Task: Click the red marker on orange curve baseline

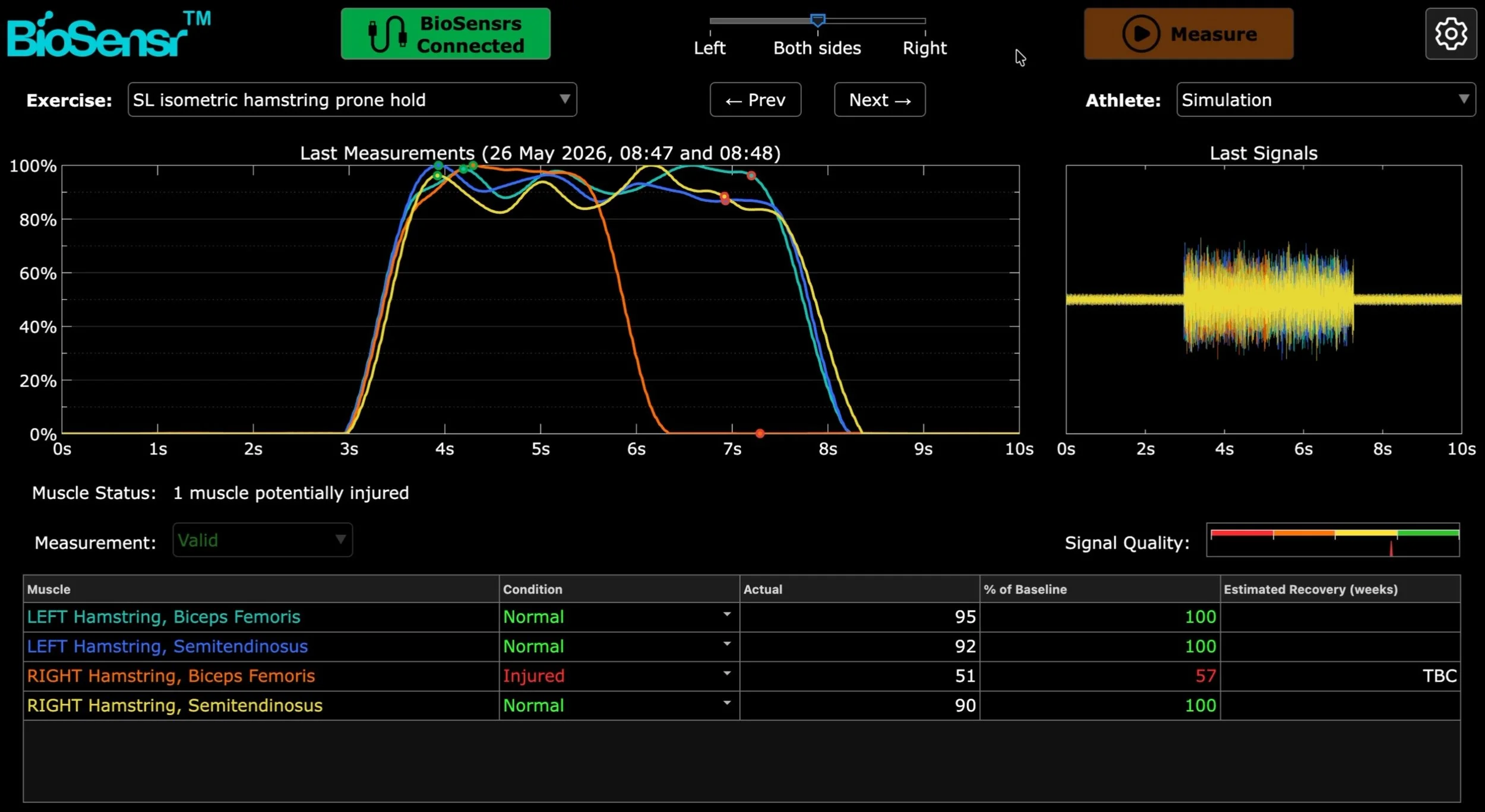Action: pyautogui.click(x=760, y=434)
